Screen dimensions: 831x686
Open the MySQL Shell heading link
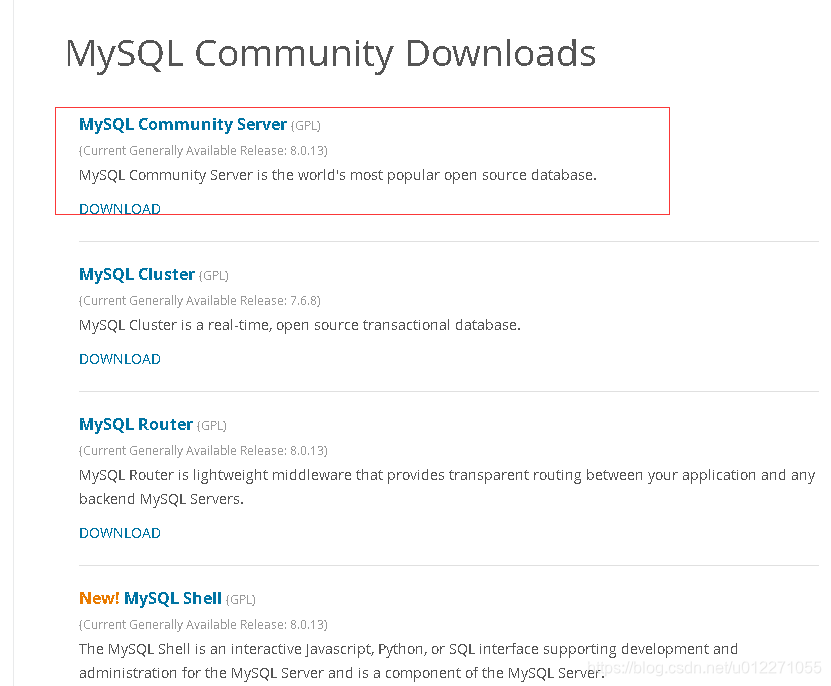click(x=172, y=599)
